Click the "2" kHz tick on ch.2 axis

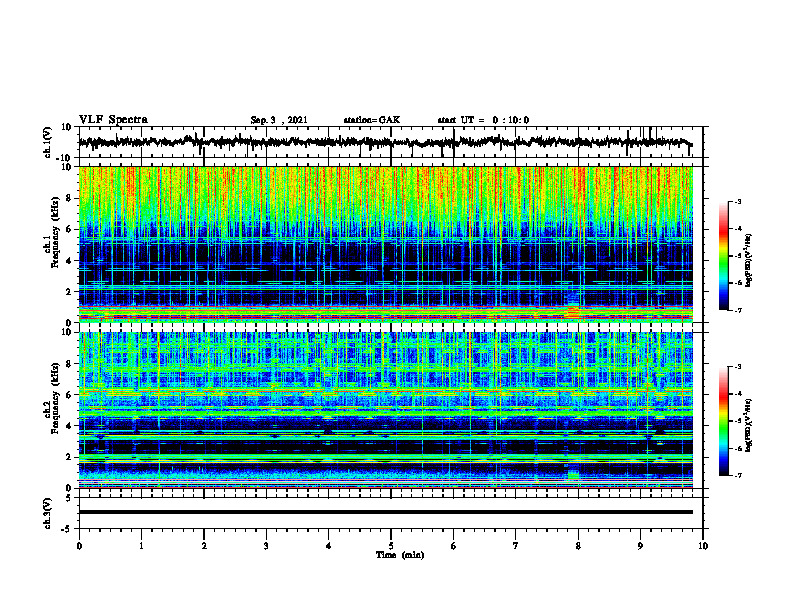click(69, 457)
